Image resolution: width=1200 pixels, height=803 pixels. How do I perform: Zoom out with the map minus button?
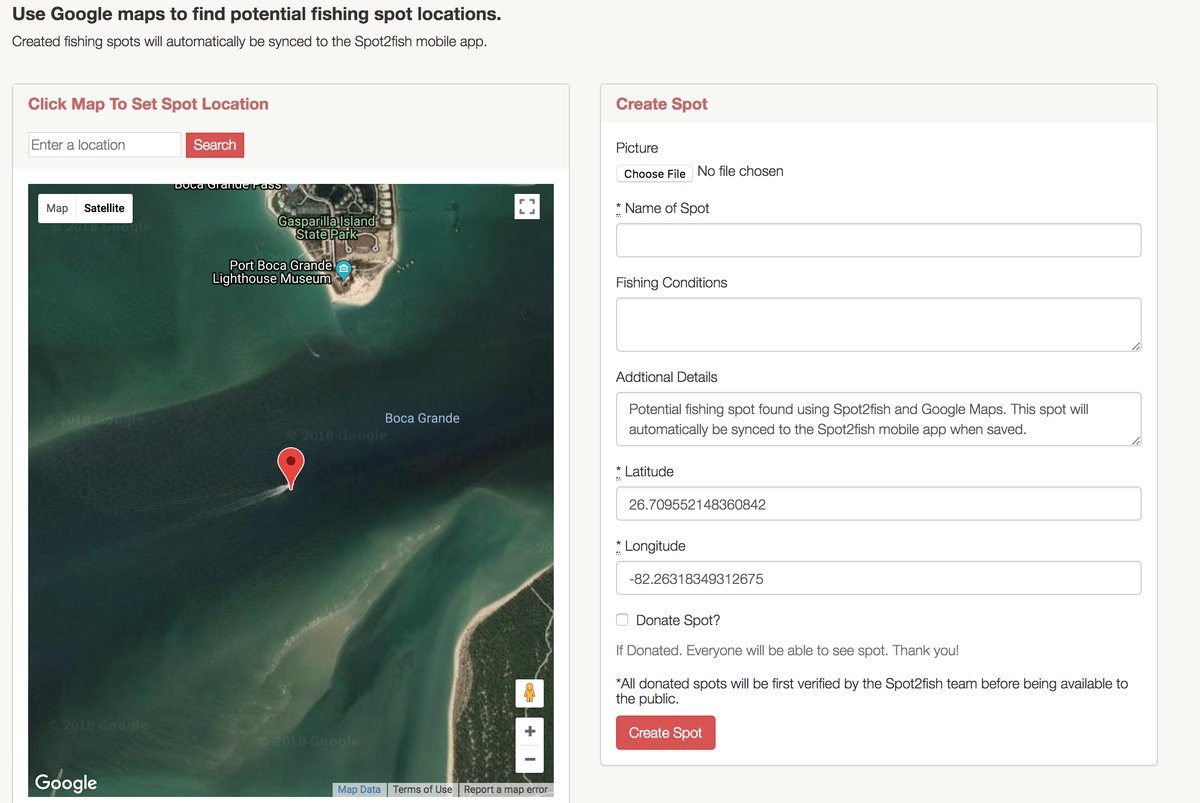coord(530,759)
